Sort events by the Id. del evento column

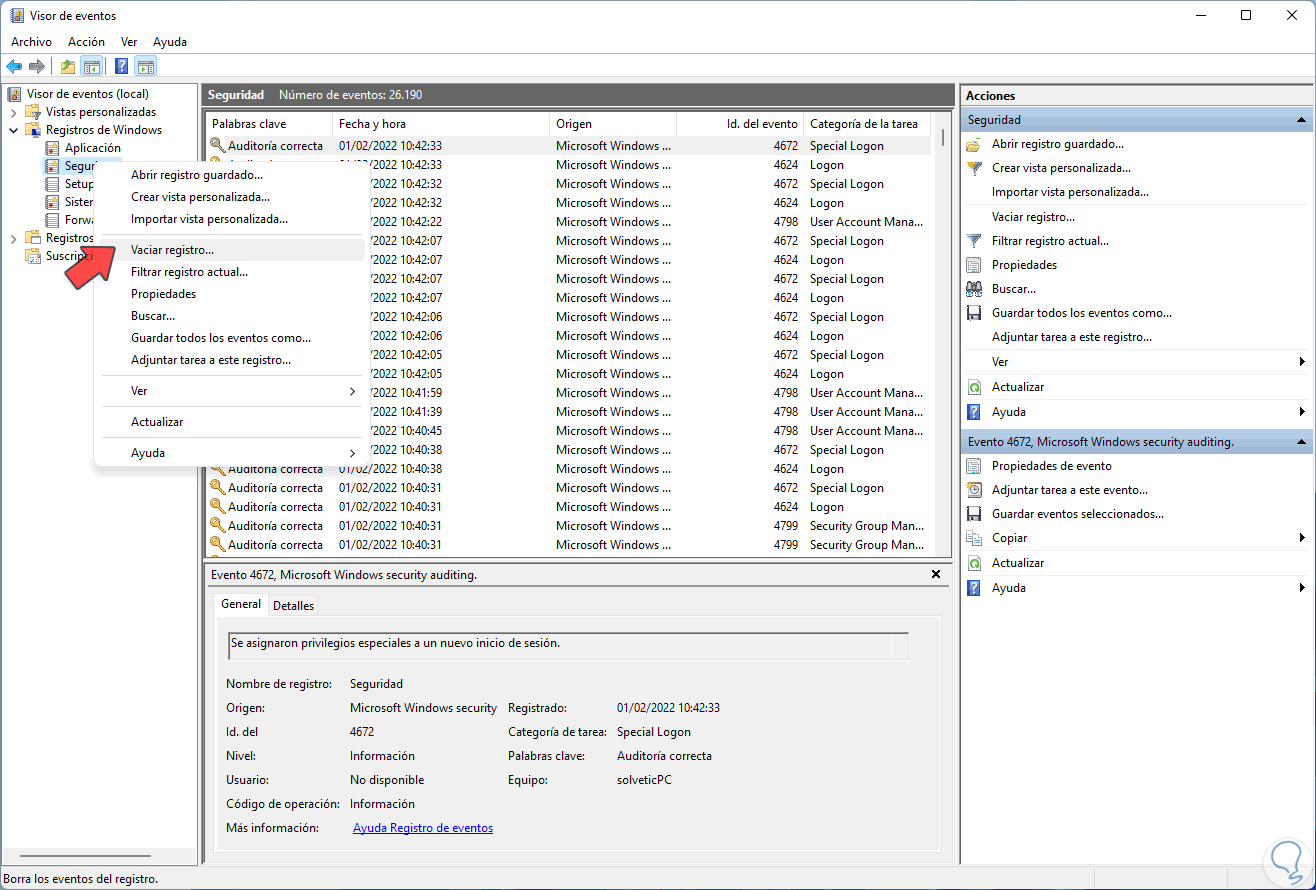pos(740,124)
